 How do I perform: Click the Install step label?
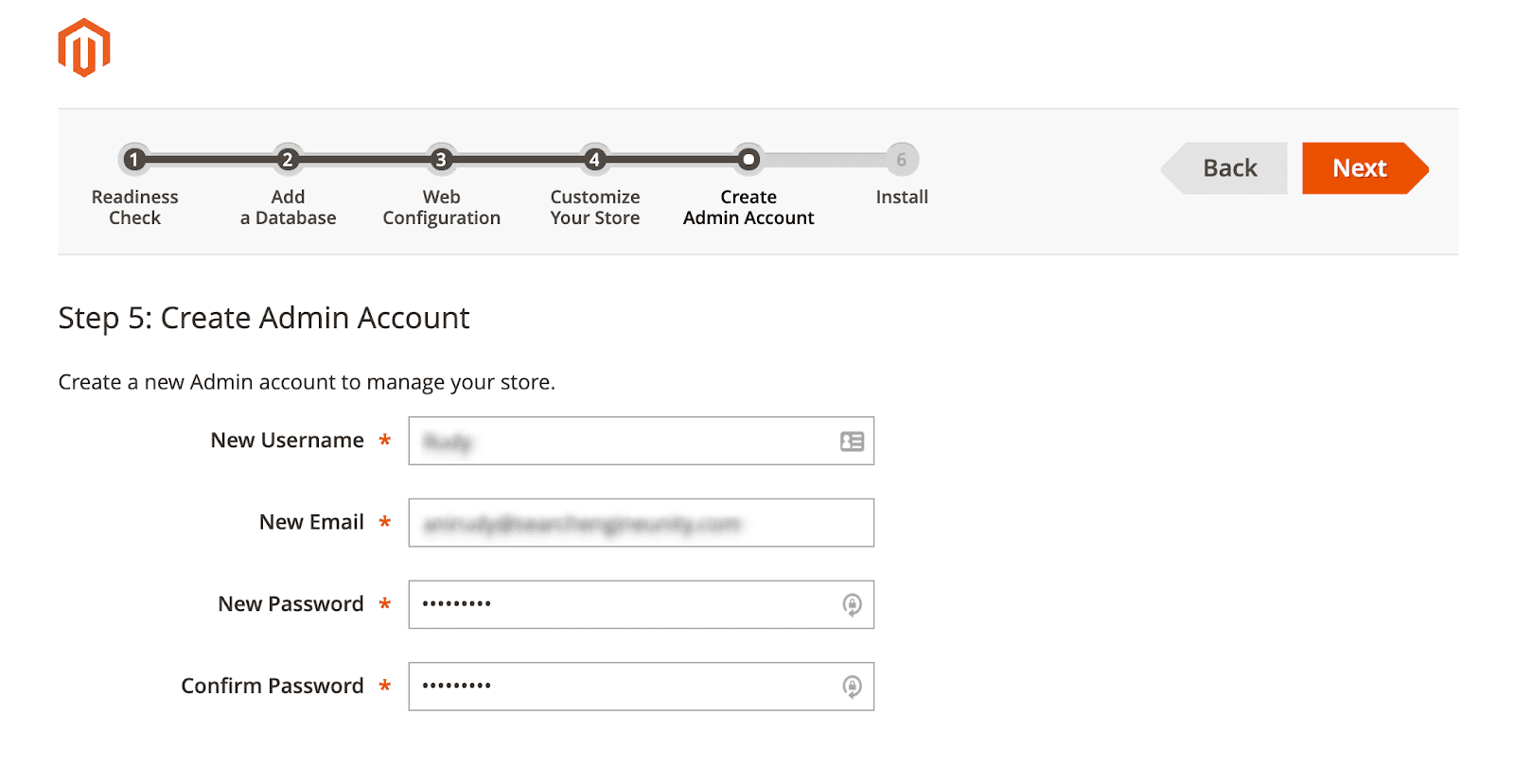902,197
